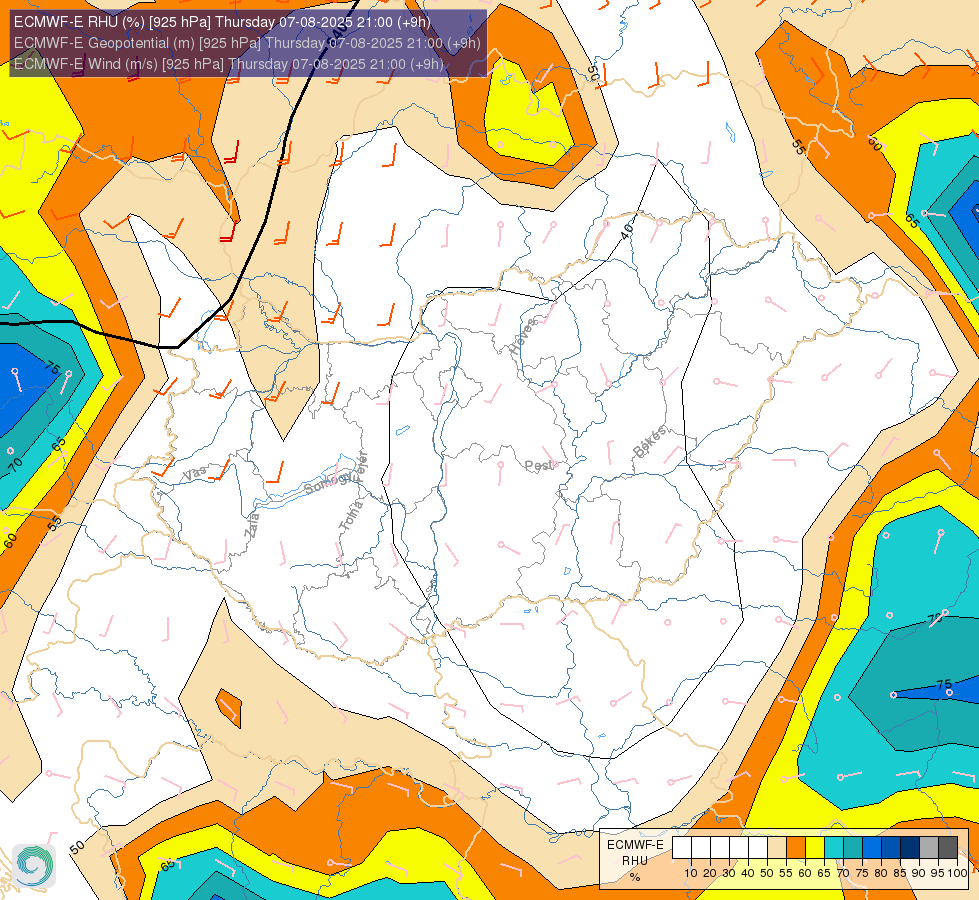This screenshot has height=900, width=979.
Task: Select the ECMWF-E RHU (%) layer title line
Action: tap(222, 22)
